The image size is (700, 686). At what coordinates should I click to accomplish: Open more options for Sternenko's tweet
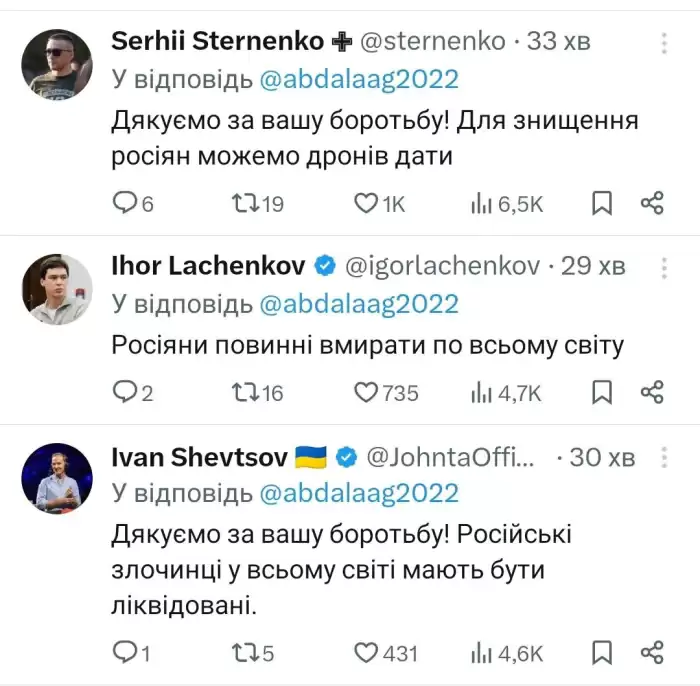[664, 43]
